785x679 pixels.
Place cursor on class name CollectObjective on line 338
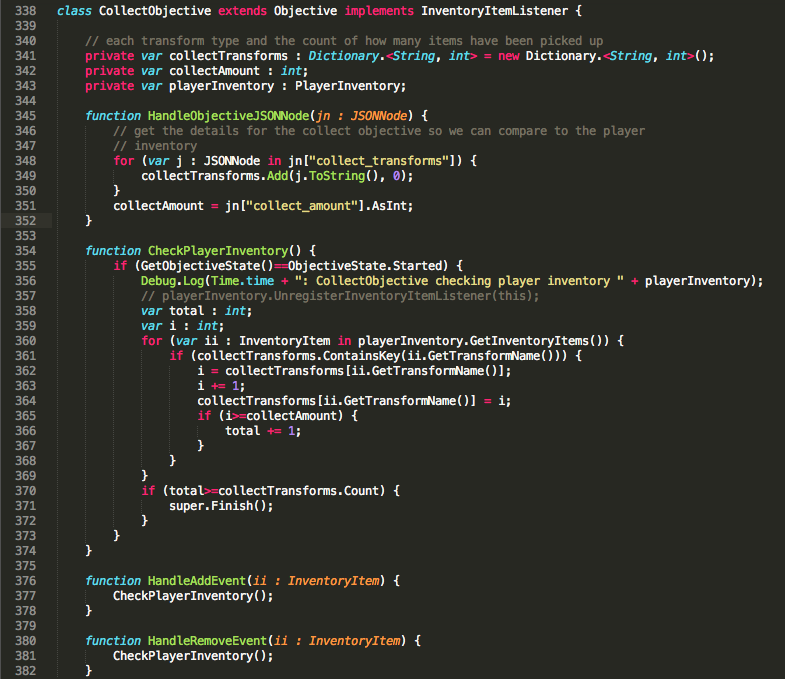point(155,11)
